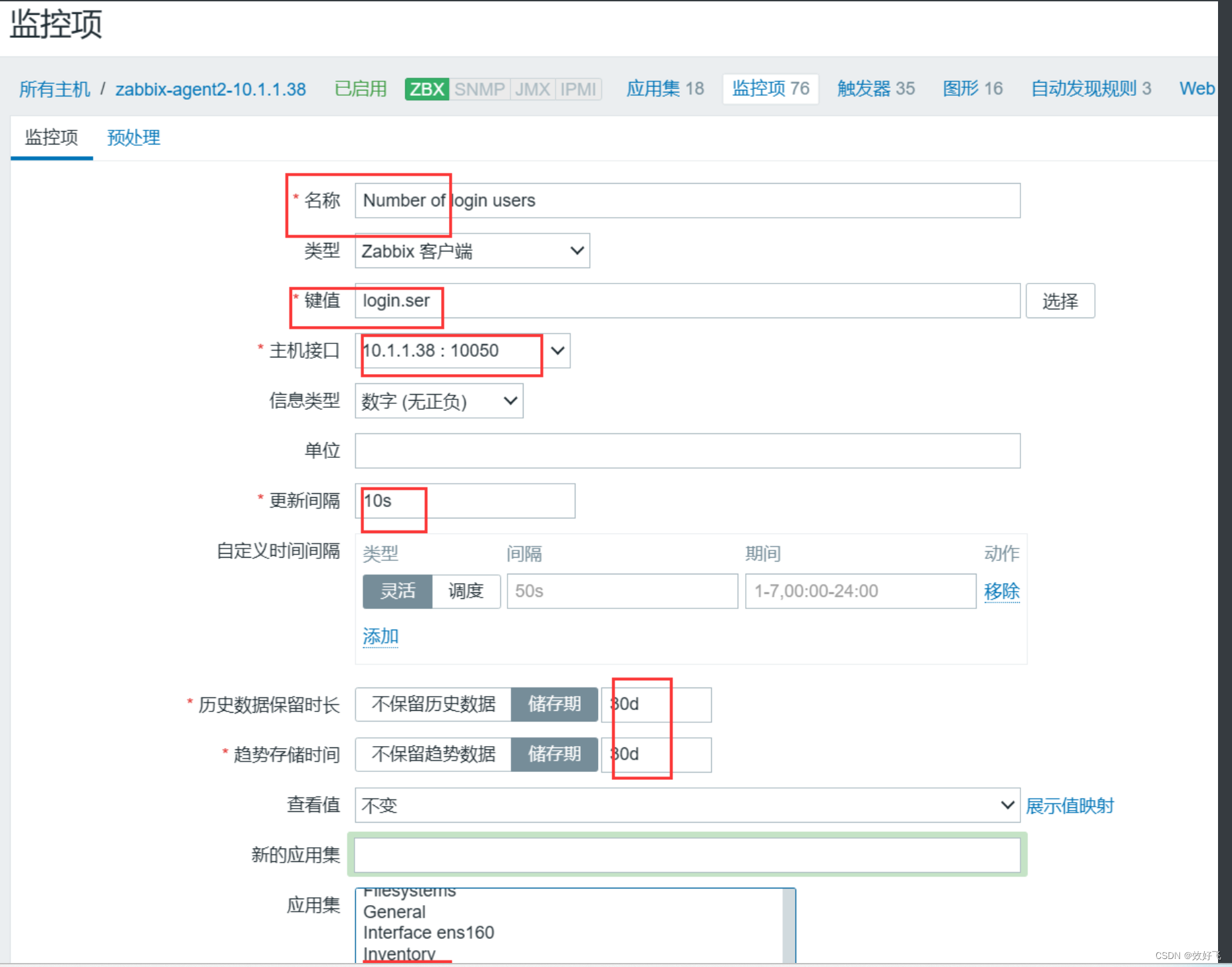
Task: Click the 名称 field with Number of login users
Action: (687, 200)
